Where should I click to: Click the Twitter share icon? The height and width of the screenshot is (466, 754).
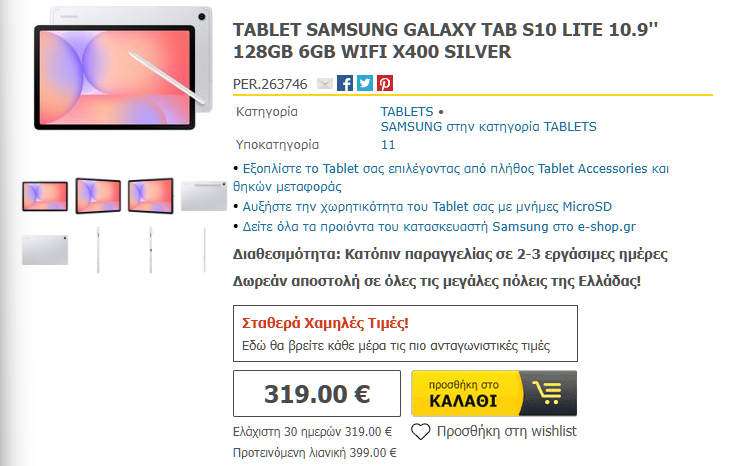point(365,84)
